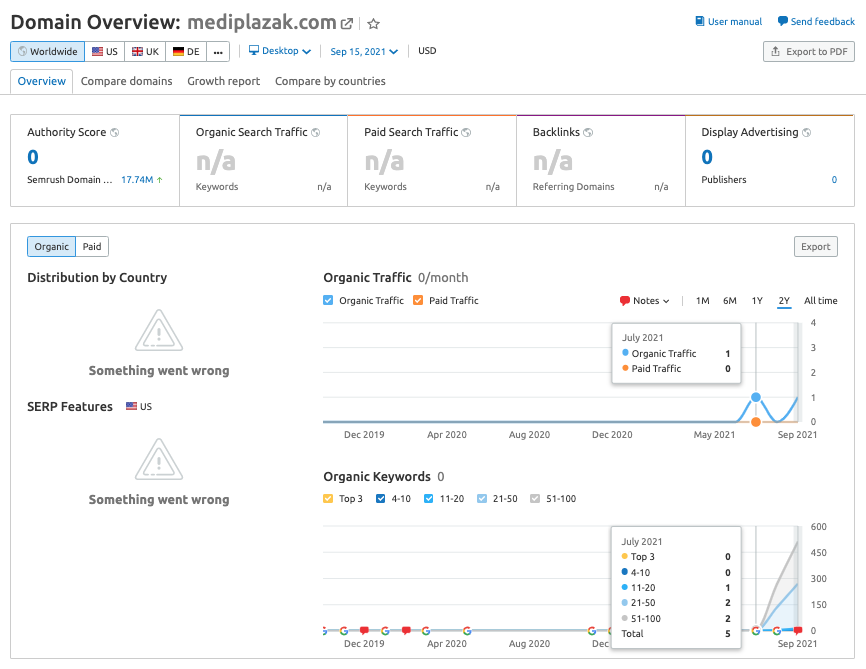
Task: Open the more countries ellipsis menu
Action: coord(218,52)
